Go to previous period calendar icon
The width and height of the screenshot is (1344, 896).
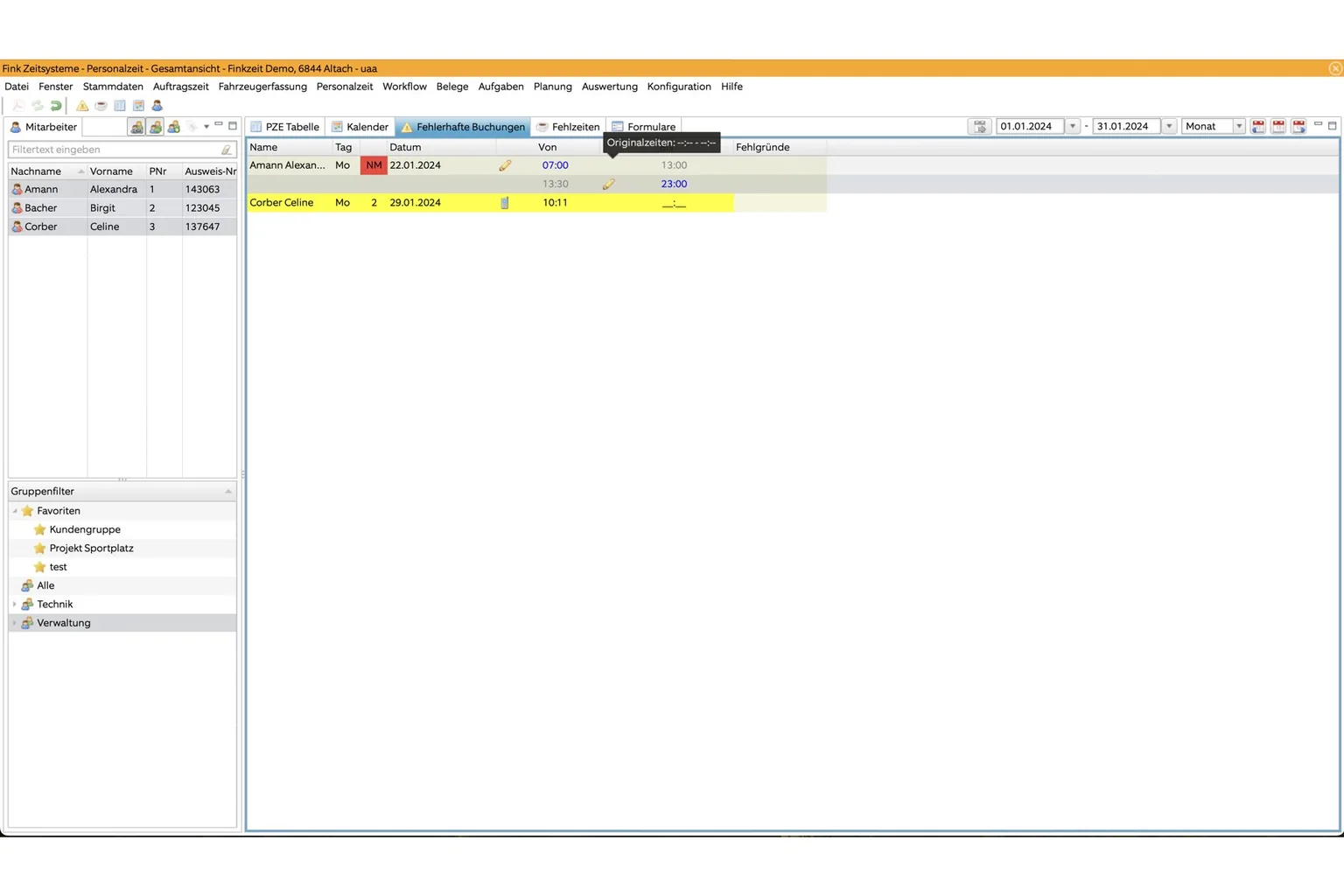(x=1258, y=127)
